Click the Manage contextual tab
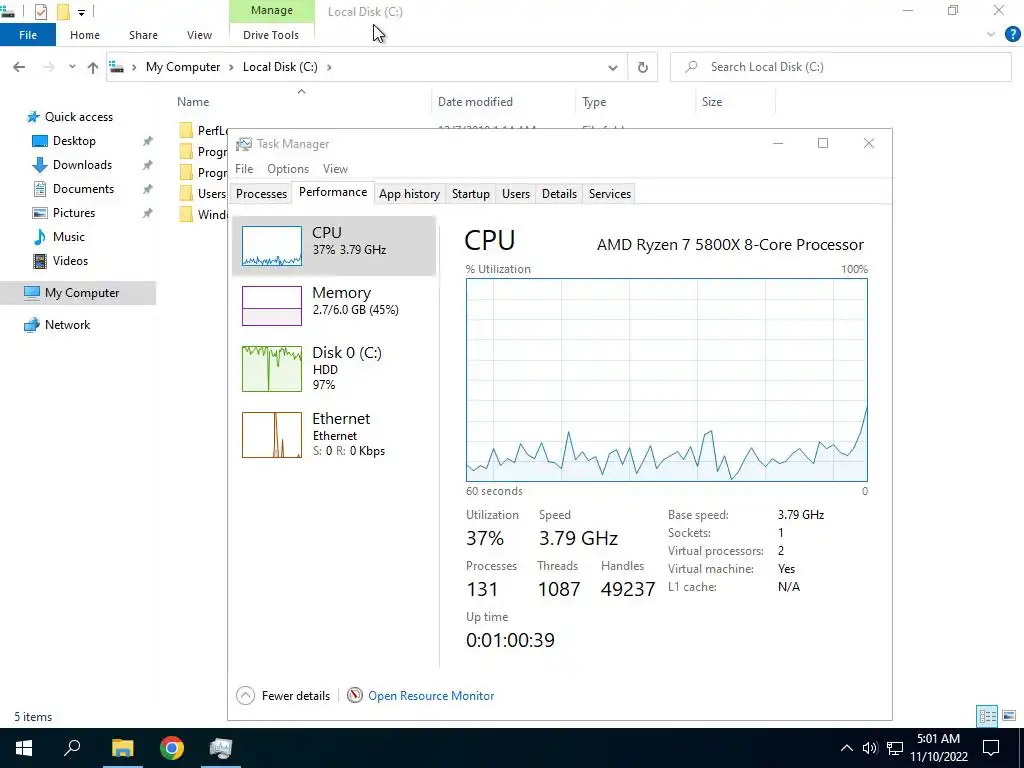Viewport: 1024px width, 768px height. click(x=272, y=10)
